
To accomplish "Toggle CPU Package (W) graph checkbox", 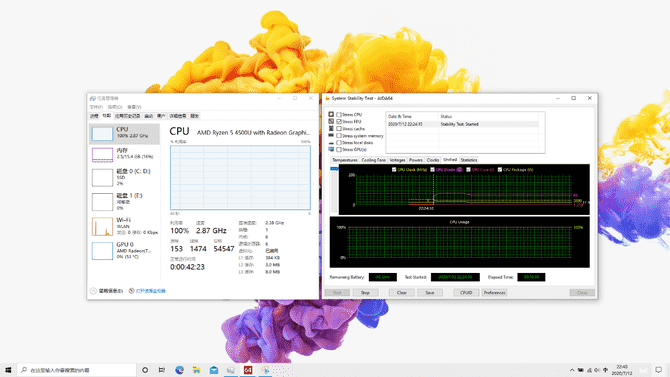I will (500, 170).
